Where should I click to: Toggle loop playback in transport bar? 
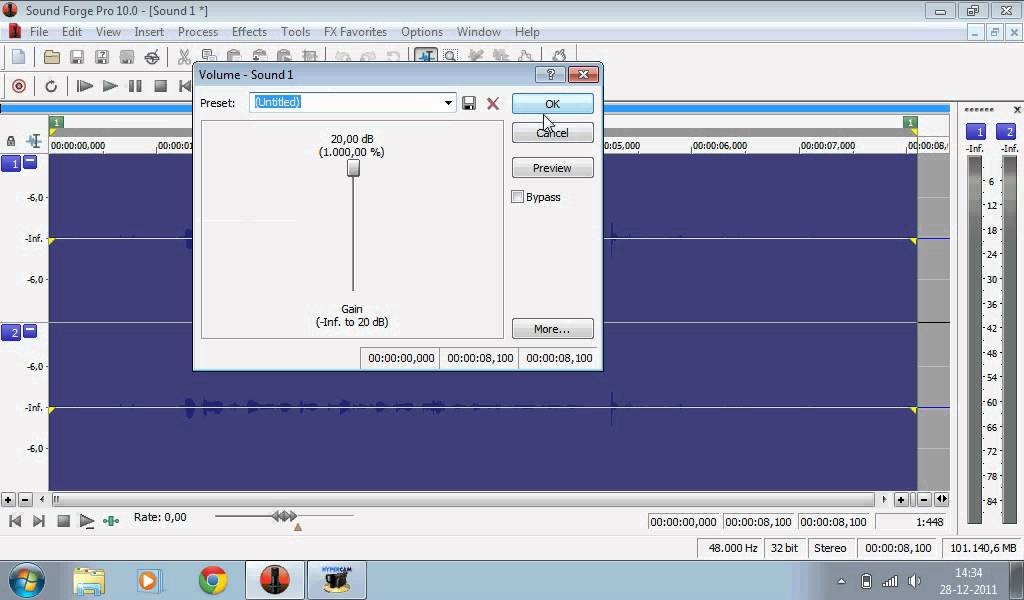50,86
